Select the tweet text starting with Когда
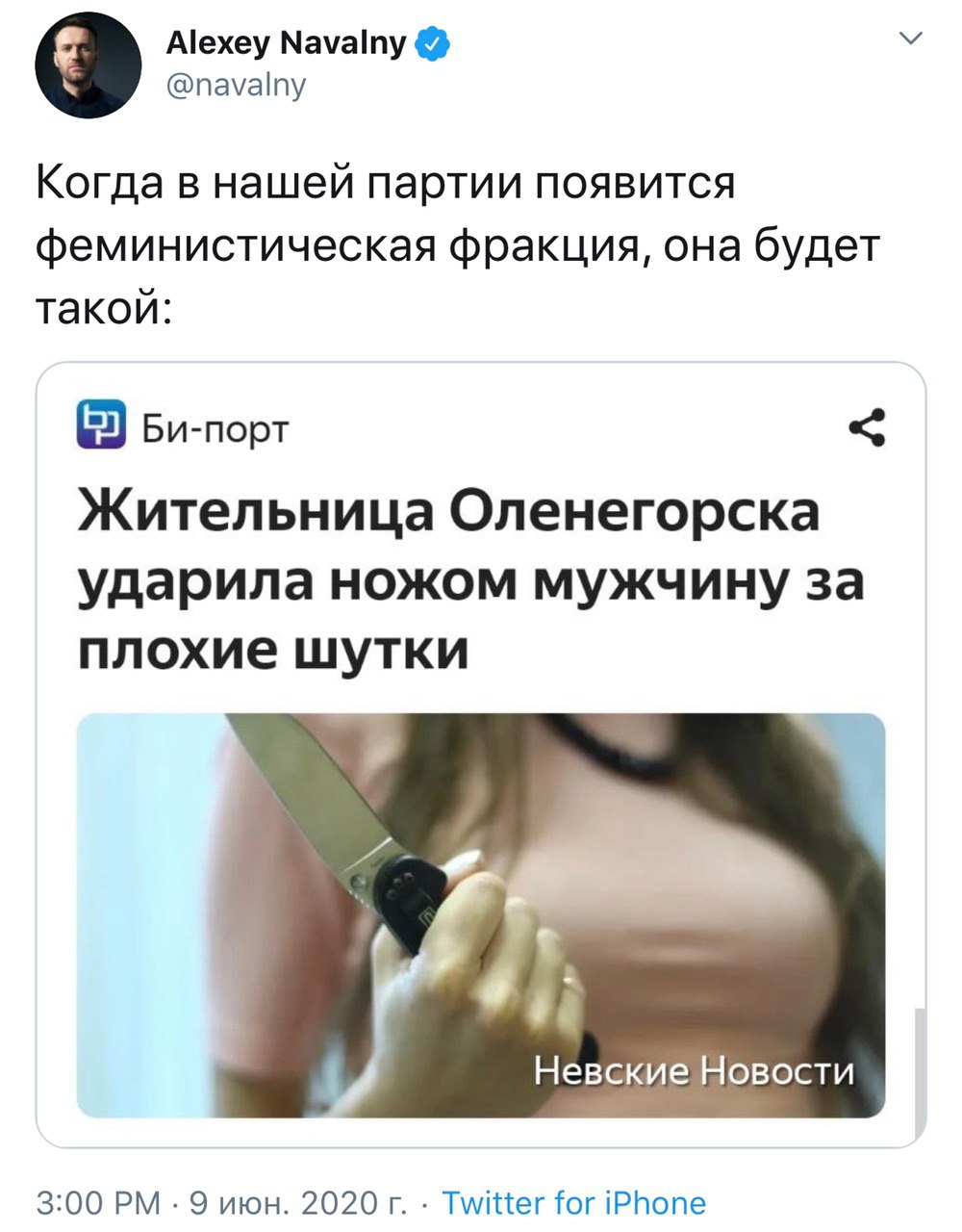The height and width of the screenshot is (1232, 962). pos(458,246)
